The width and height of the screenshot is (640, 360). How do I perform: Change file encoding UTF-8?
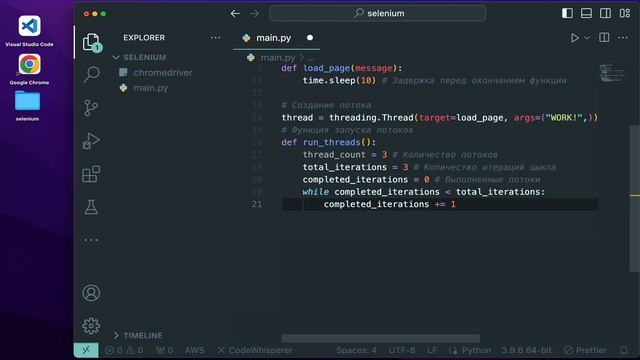(402, 350)
